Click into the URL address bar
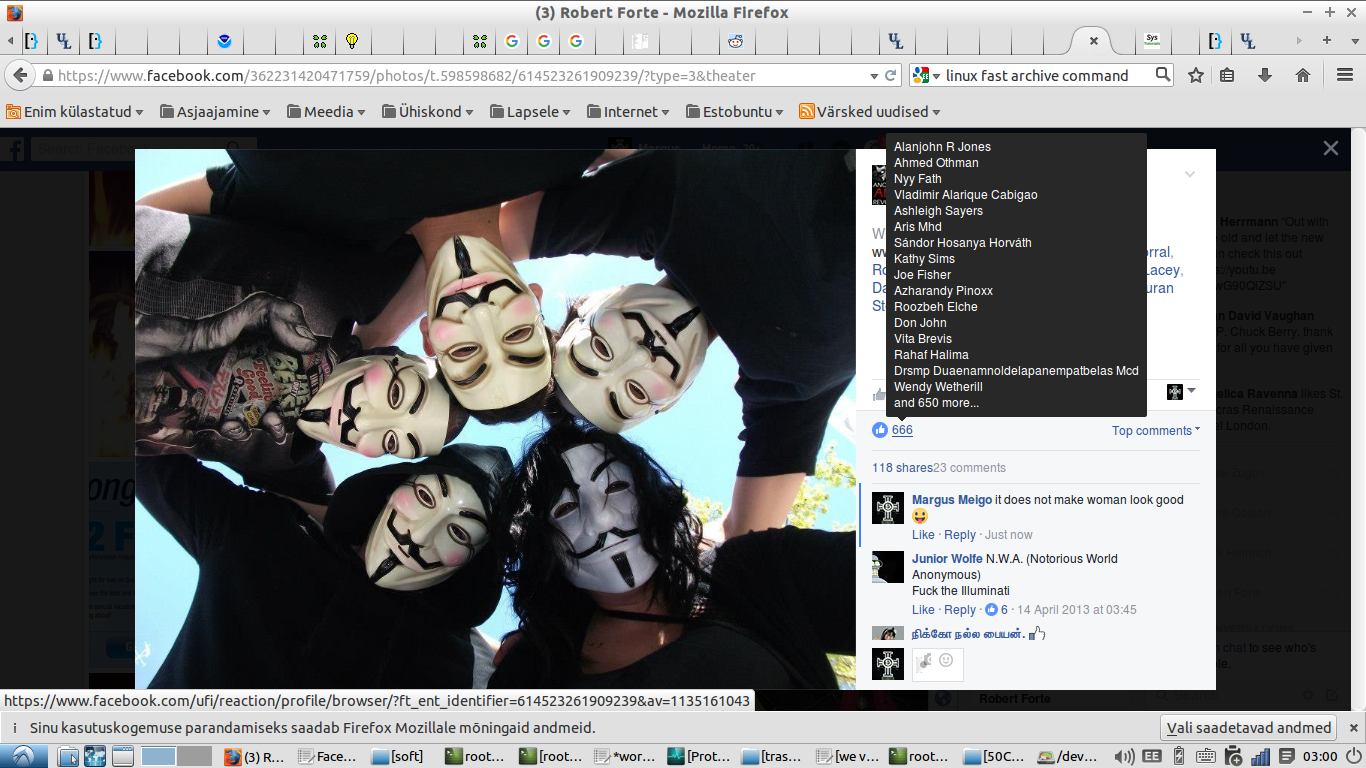Viewport: 1366px width, 768px height. click(x=450, y=76)
